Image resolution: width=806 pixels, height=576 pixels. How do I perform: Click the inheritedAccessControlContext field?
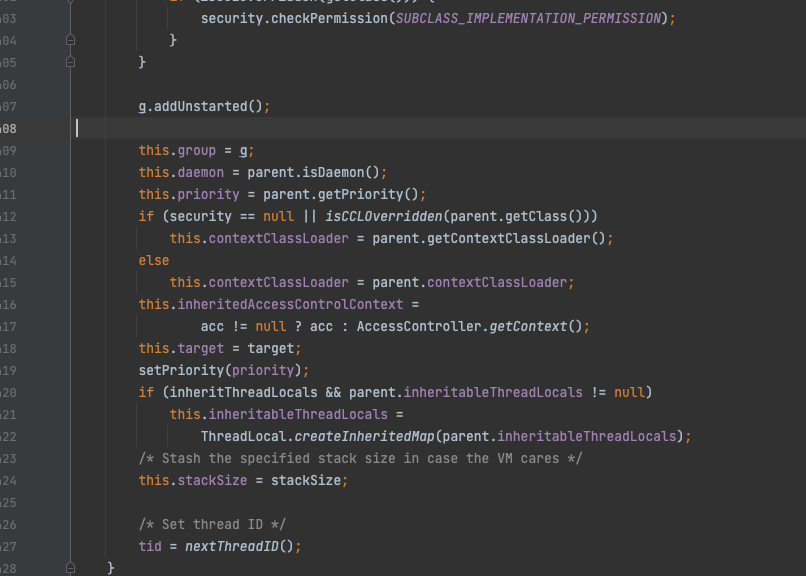tap(290, 305)
